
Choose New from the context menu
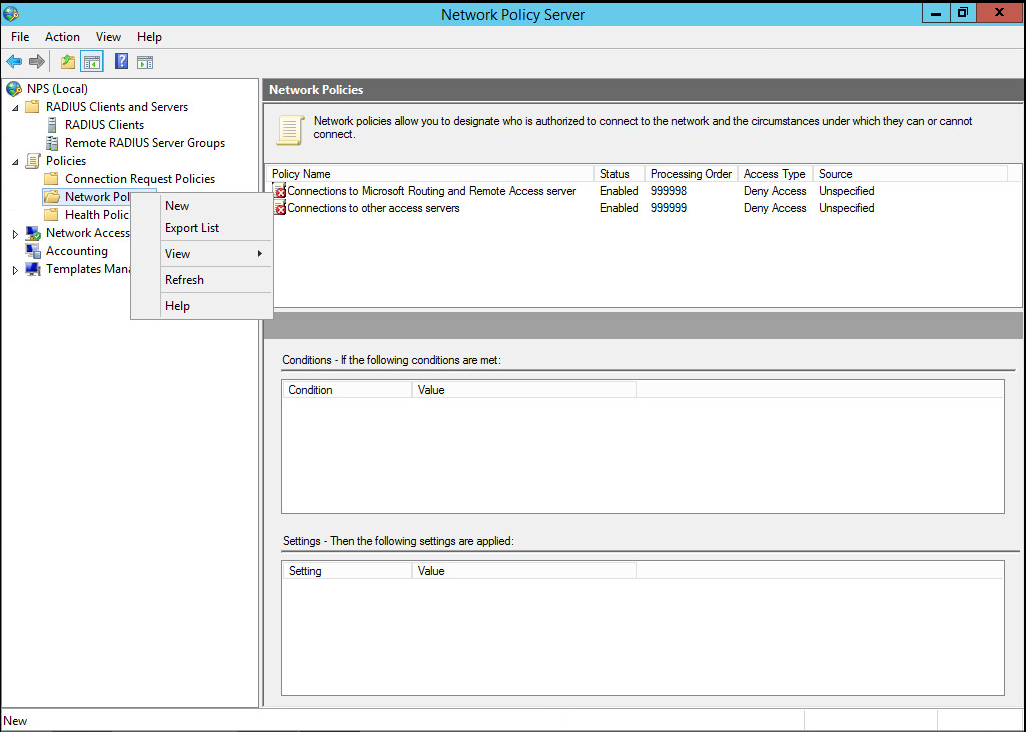(x=177, y=206)
